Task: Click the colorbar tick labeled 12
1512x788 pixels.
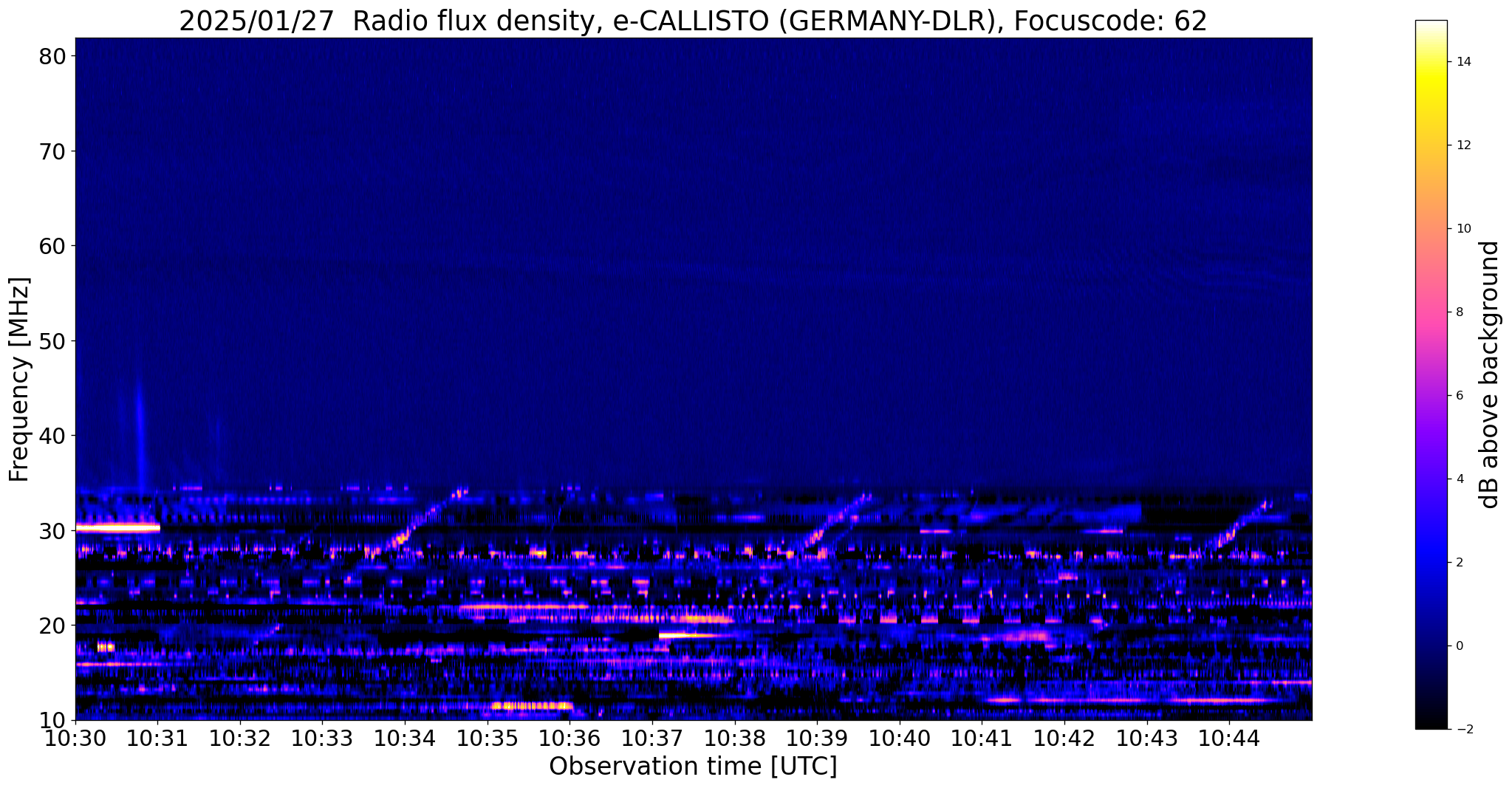Action: point(1463,145)
